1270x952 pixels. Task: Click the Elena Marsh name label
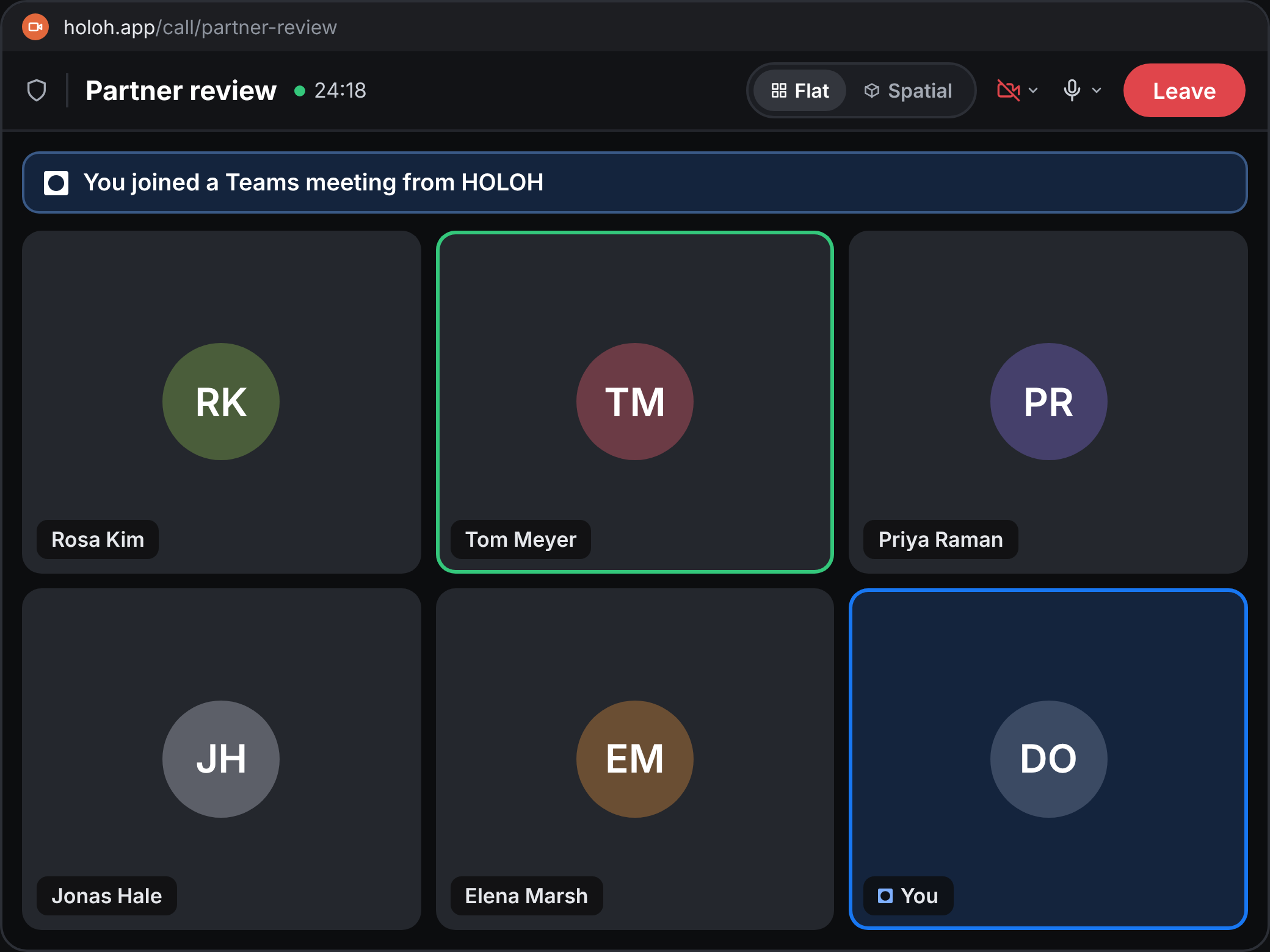[526, 896]
